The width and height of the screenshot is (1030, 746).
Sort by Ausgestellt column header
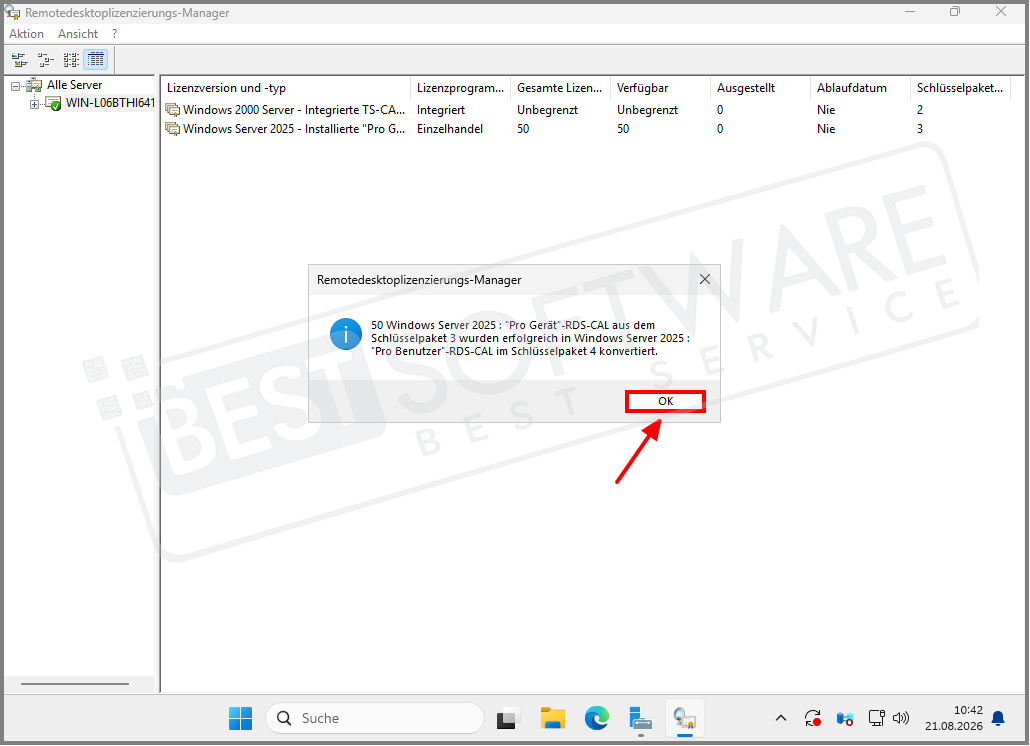tap(760, 88)
